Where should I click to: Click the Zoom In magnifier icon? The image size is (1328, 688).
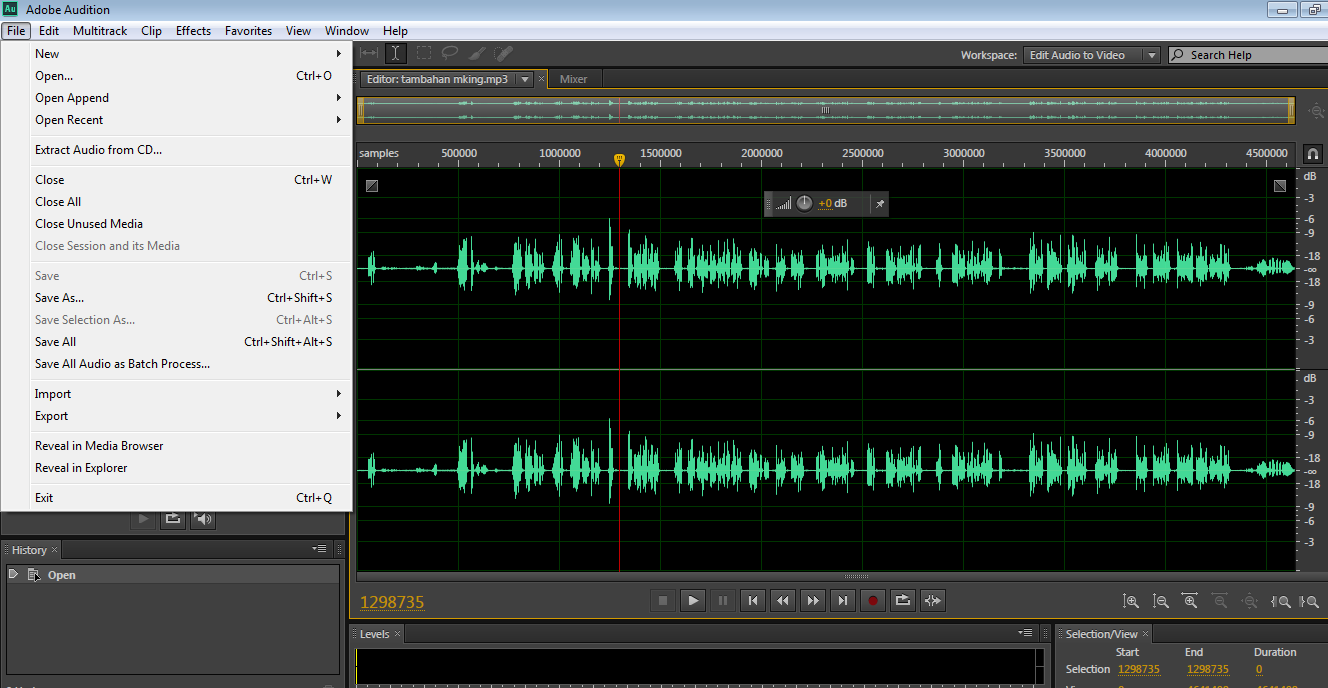click(x=1131, y=601)
